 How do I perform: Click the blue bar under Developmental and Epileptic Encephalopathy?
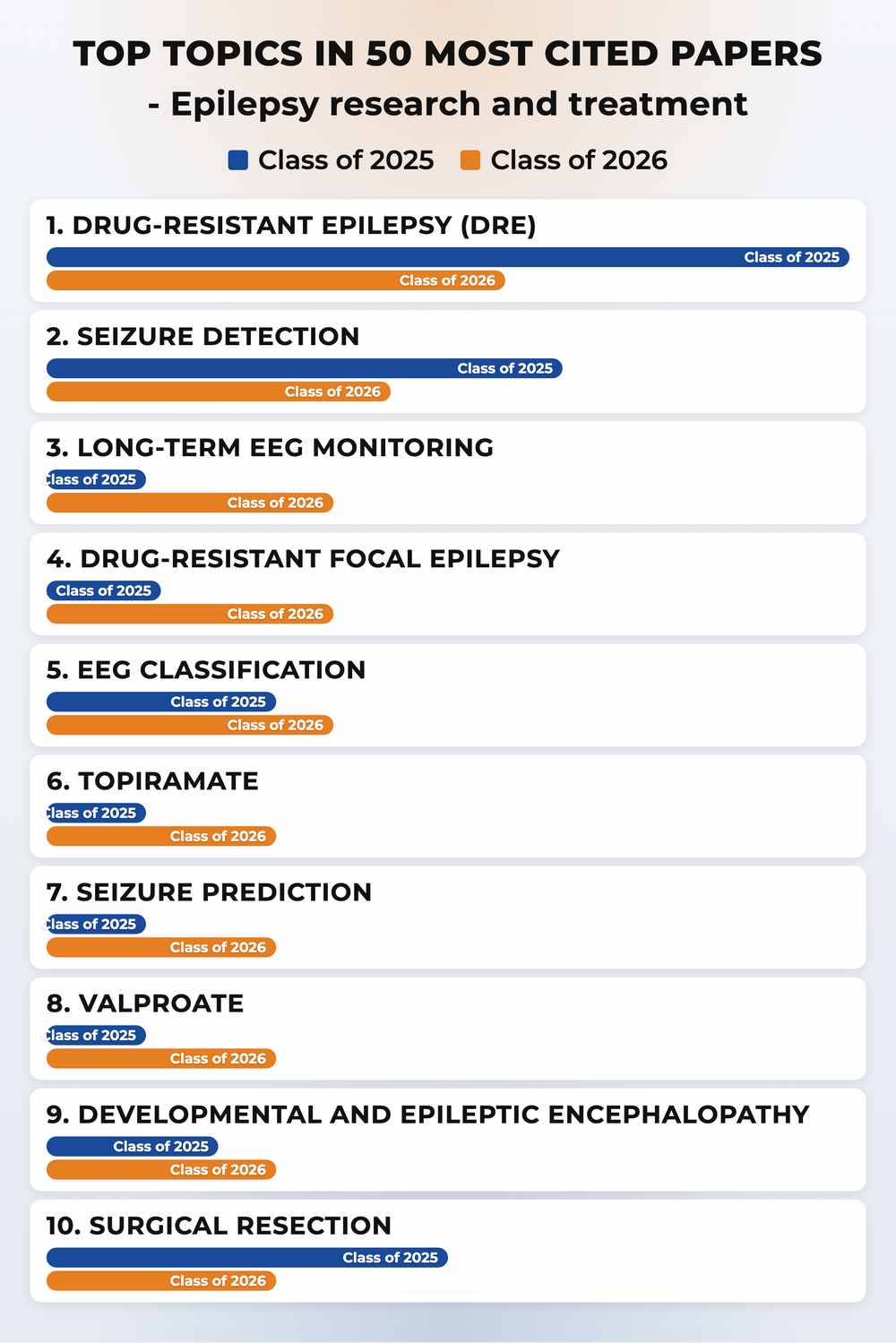tap(133, 1146)
